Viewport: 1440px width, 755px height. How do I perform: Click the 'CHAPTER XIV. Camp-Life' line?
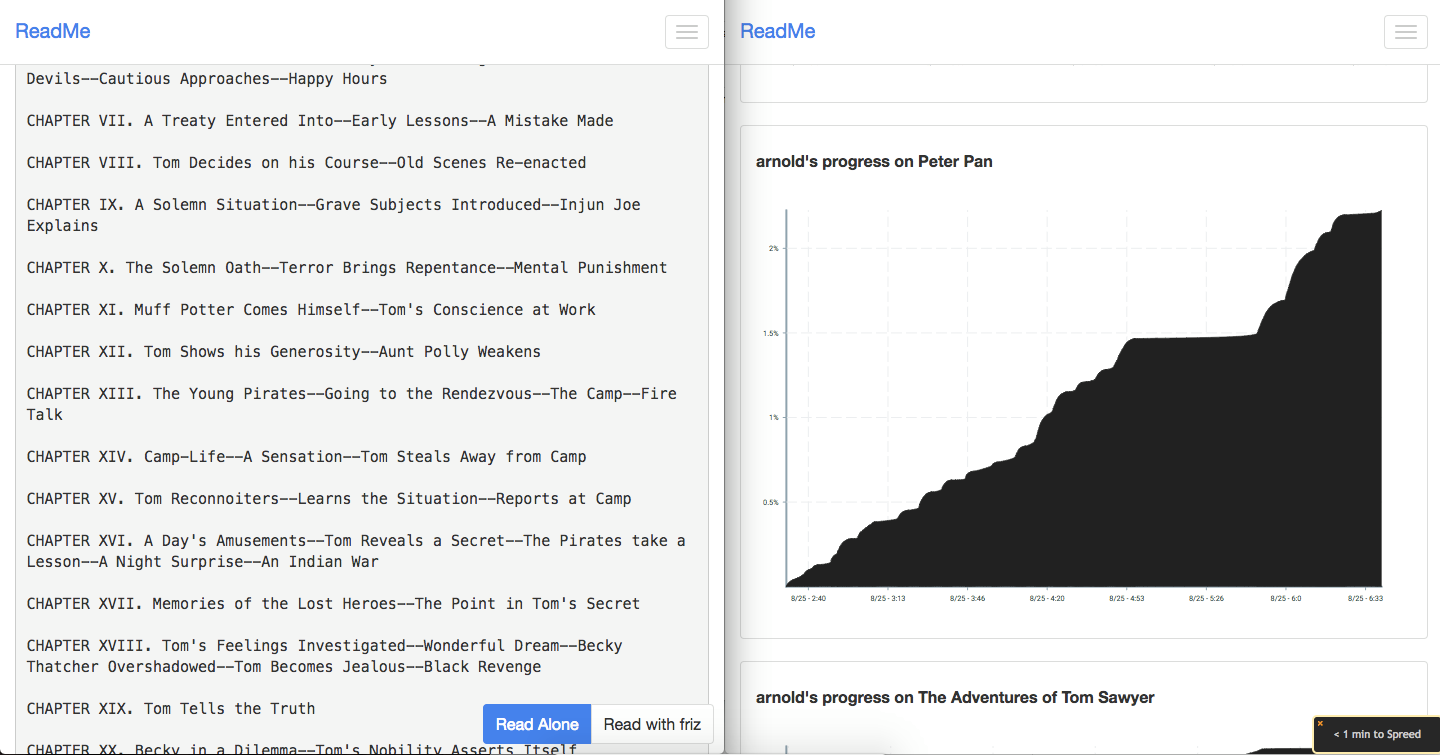point(307,457)
